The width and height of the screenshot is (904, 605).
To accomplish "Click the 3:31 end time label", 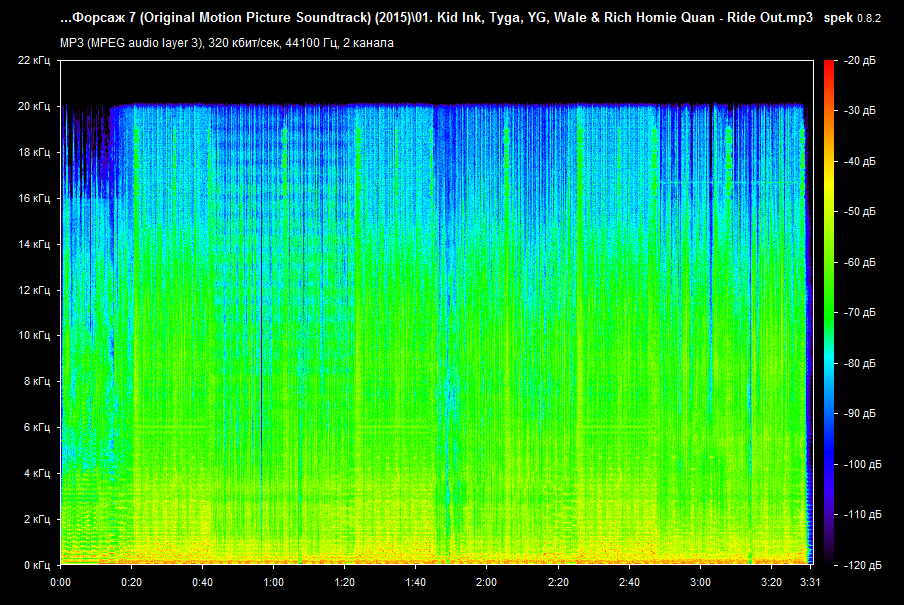I will 810,581.
